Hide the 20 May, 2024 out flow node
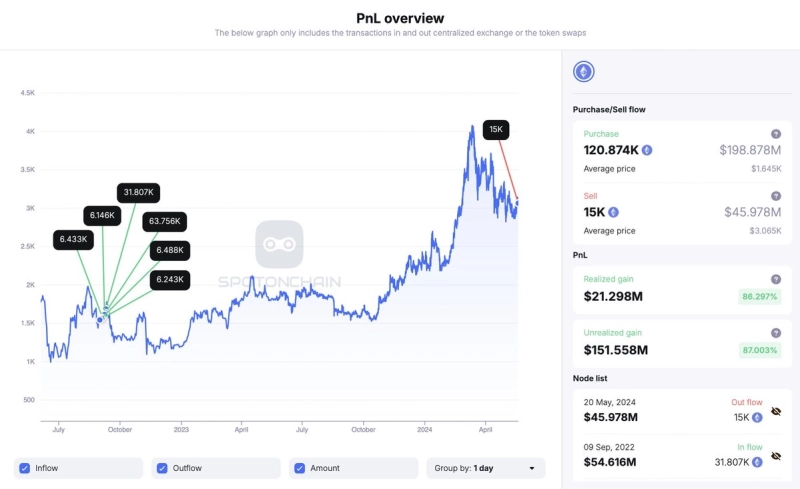This screenshot has height=489, width=800. point(776,410)
